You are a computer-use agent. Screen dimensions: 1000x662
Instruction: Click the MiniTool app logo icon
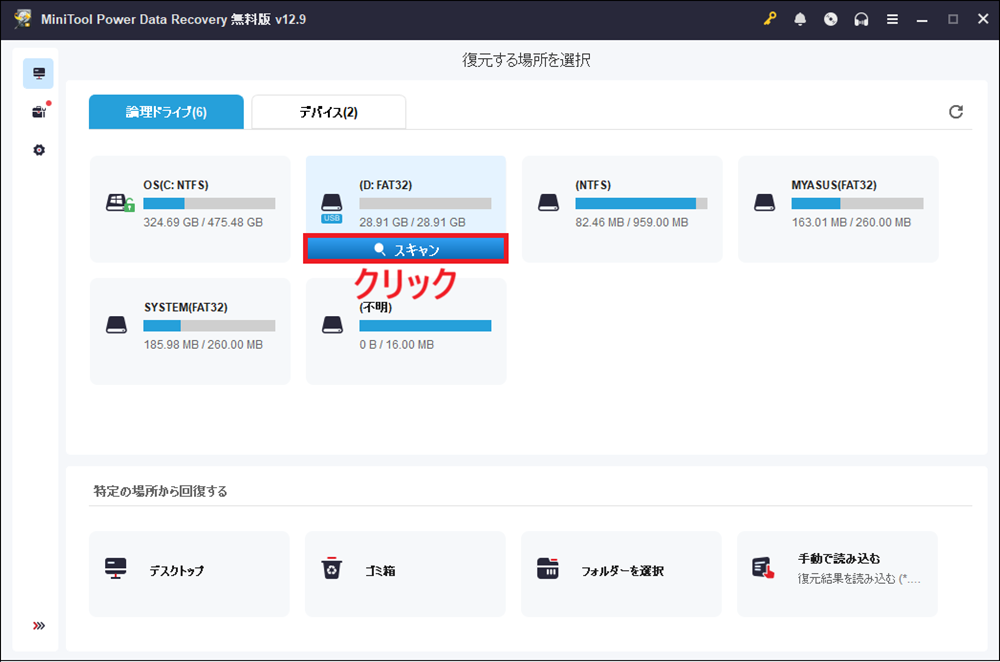[23, 18]
